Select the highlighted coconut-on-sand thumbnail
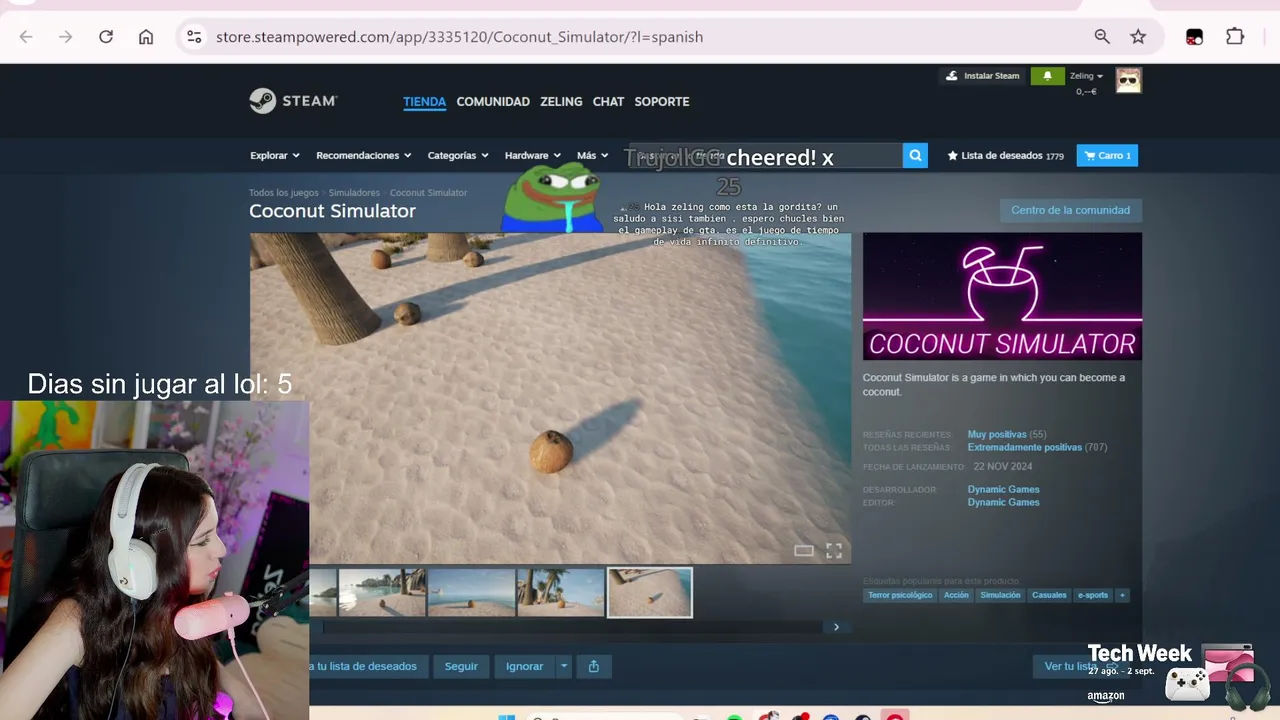Viewport: 1280px width, 720px height. (650, 593)
